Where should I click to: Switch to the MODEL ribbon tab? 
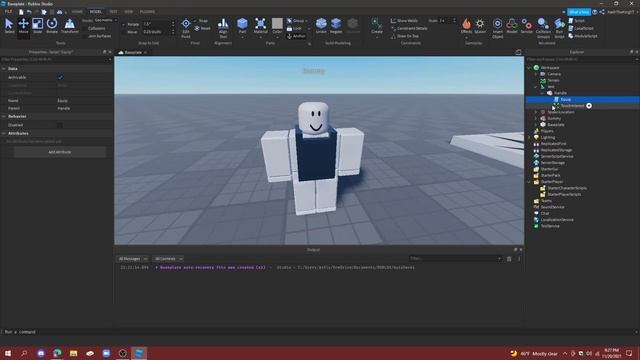(x=96, y=12)
